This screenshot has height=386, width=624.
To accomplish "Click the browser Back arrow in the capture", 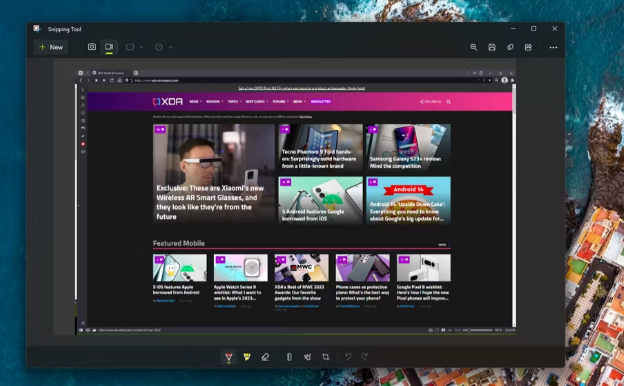I will point(81,80).
